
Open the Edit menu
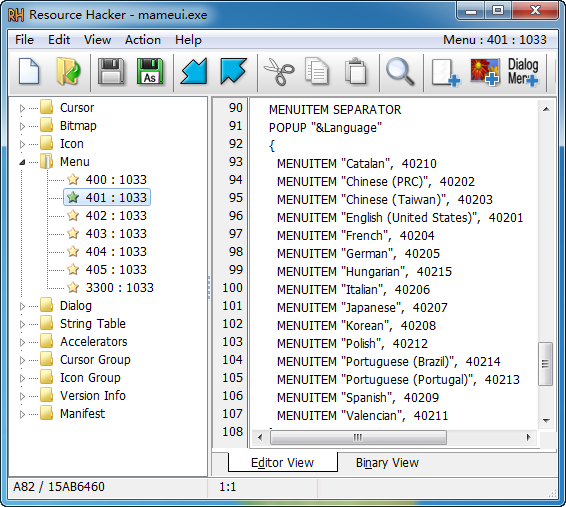tap(59, 40)
